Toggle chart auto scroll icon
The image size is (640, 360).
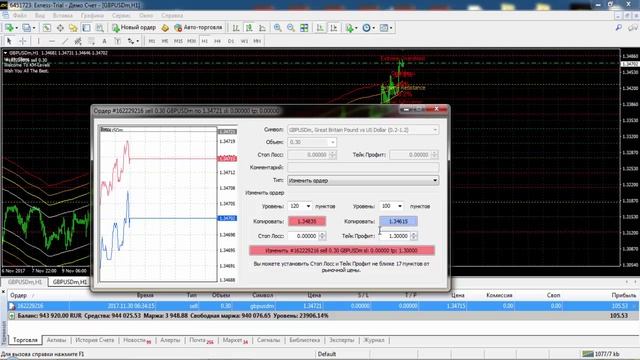coord(320,28)
